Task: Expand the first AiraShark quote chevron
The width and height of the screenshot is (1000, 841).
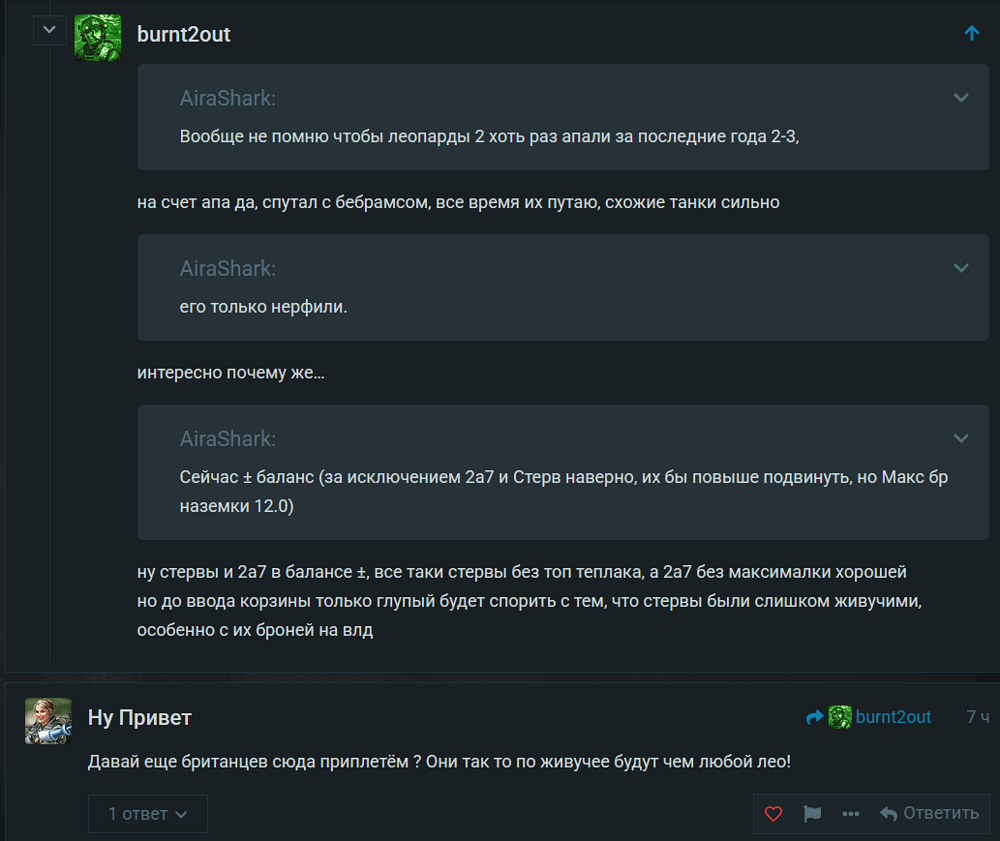Action: [960, 98]
